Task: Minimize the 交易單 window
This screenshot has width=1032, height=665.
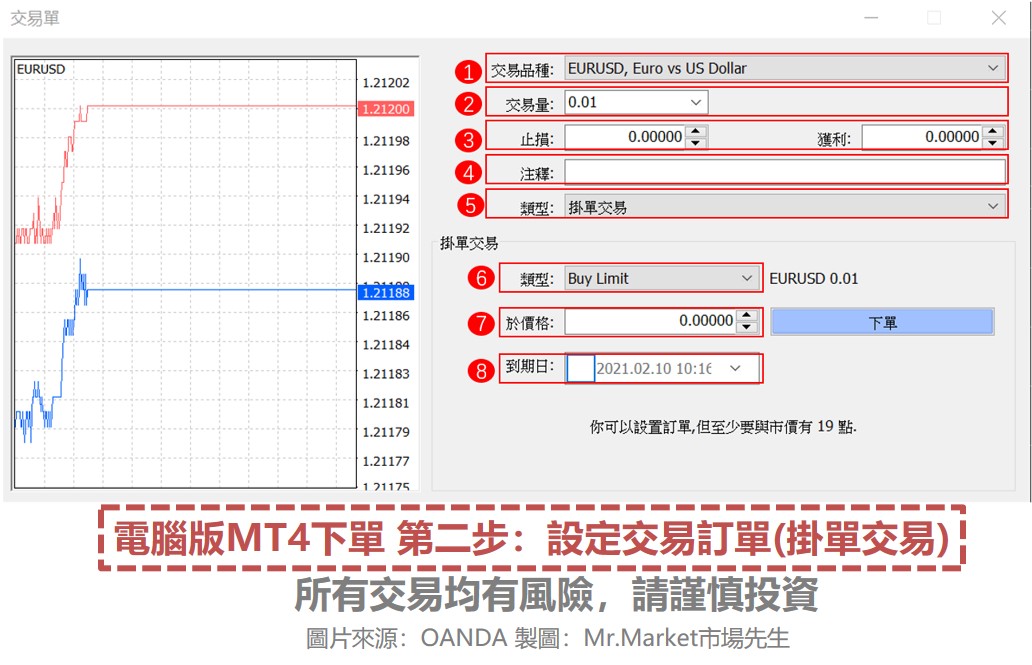Action: pyautogui.click(x=871, y=18)
